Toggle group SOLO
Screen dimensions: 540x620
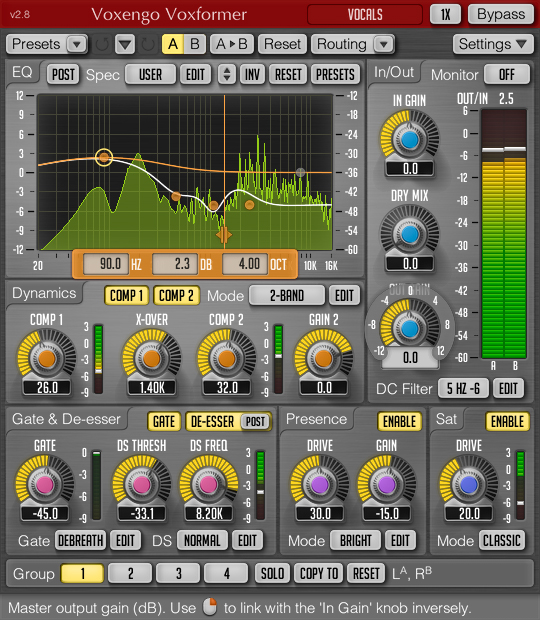[272, 573]
